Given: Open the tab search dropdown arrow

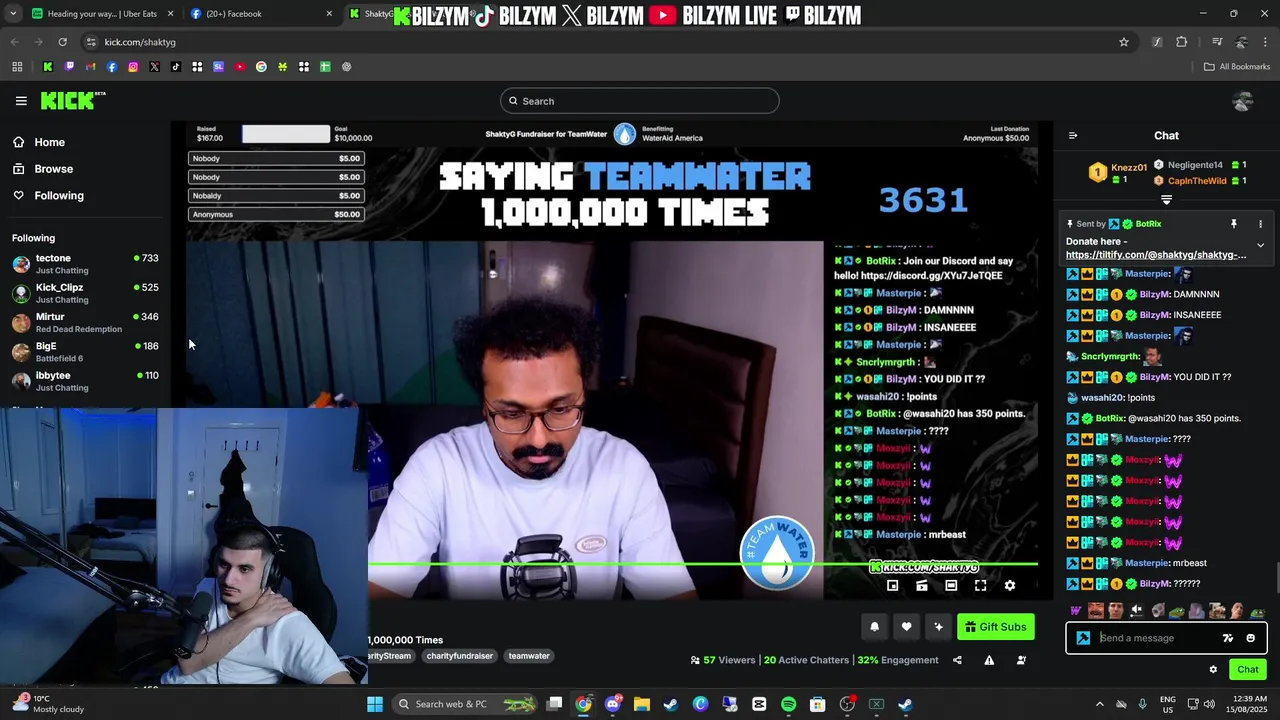Looking at the screenshot, I should coord(12,14).
